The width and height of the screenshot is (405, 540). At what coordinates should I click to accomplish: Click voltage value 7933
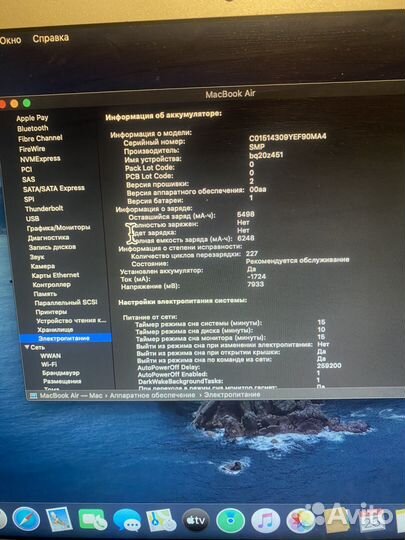coord(256,284)
